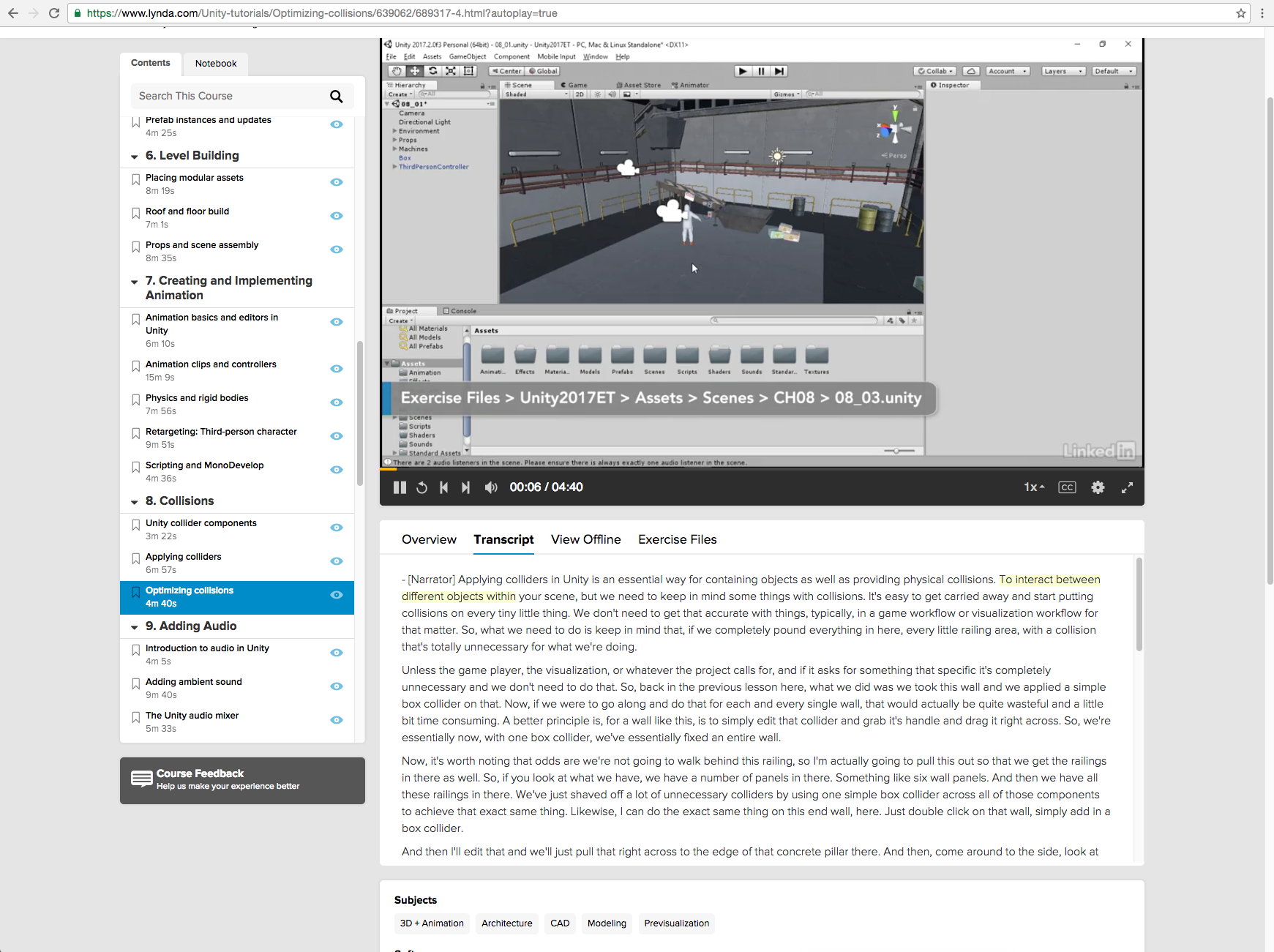Image resolution: width=1274 pixels, height=952 pixels.
Task: Bookmark Placing modular assets lesson
Action: [135, 179]
